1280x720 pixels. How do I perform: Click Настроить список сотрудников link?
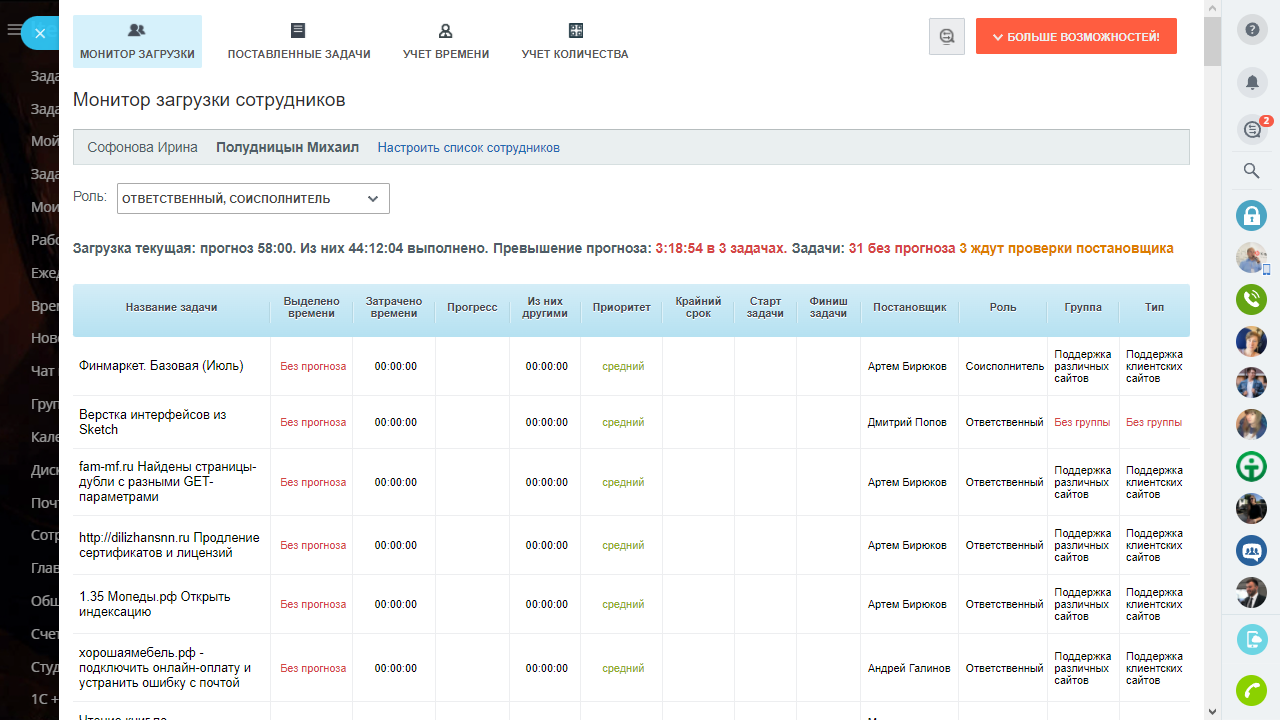(x=468, y=148)
